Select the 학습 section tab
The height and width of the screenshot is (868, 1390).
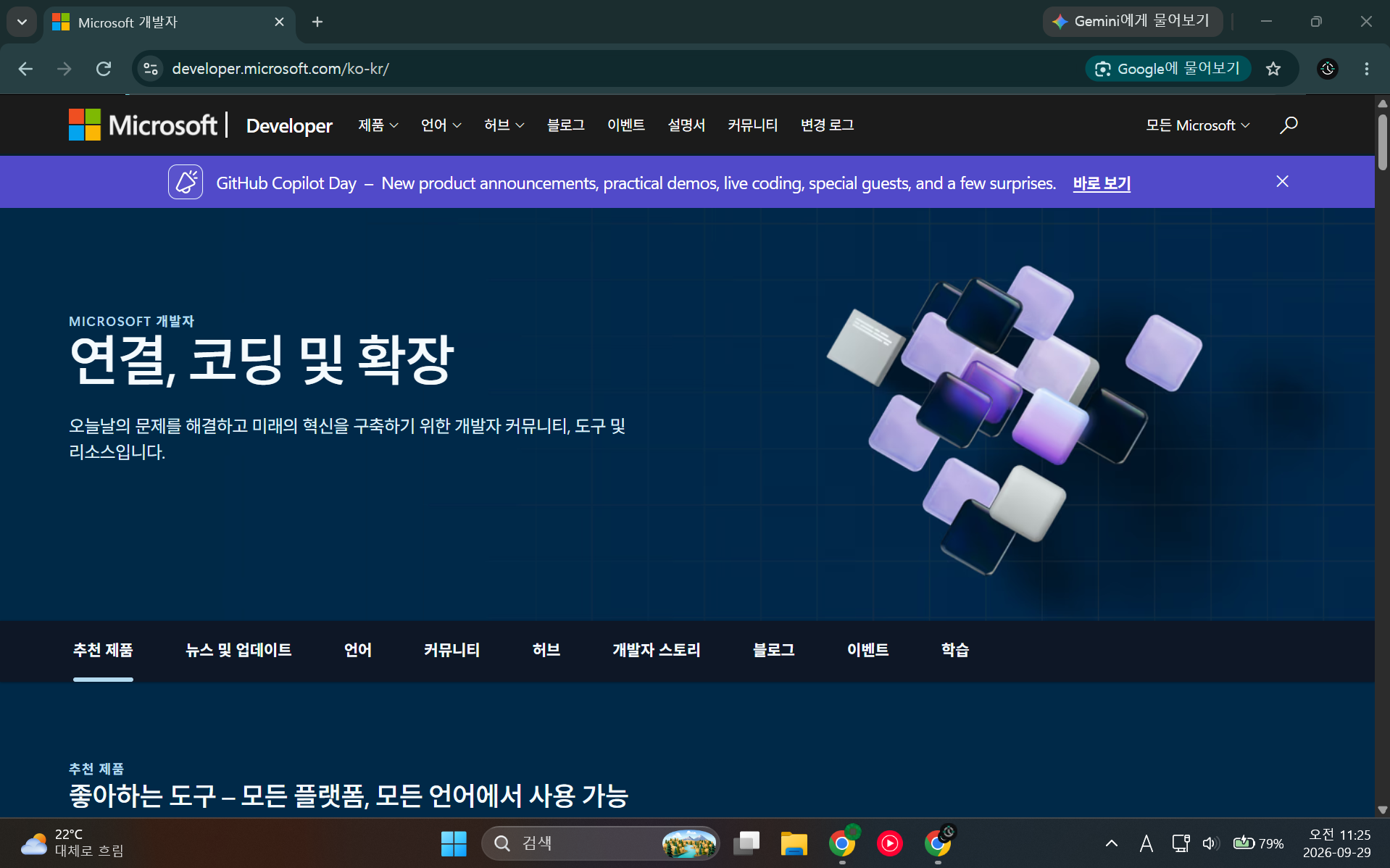955,650
